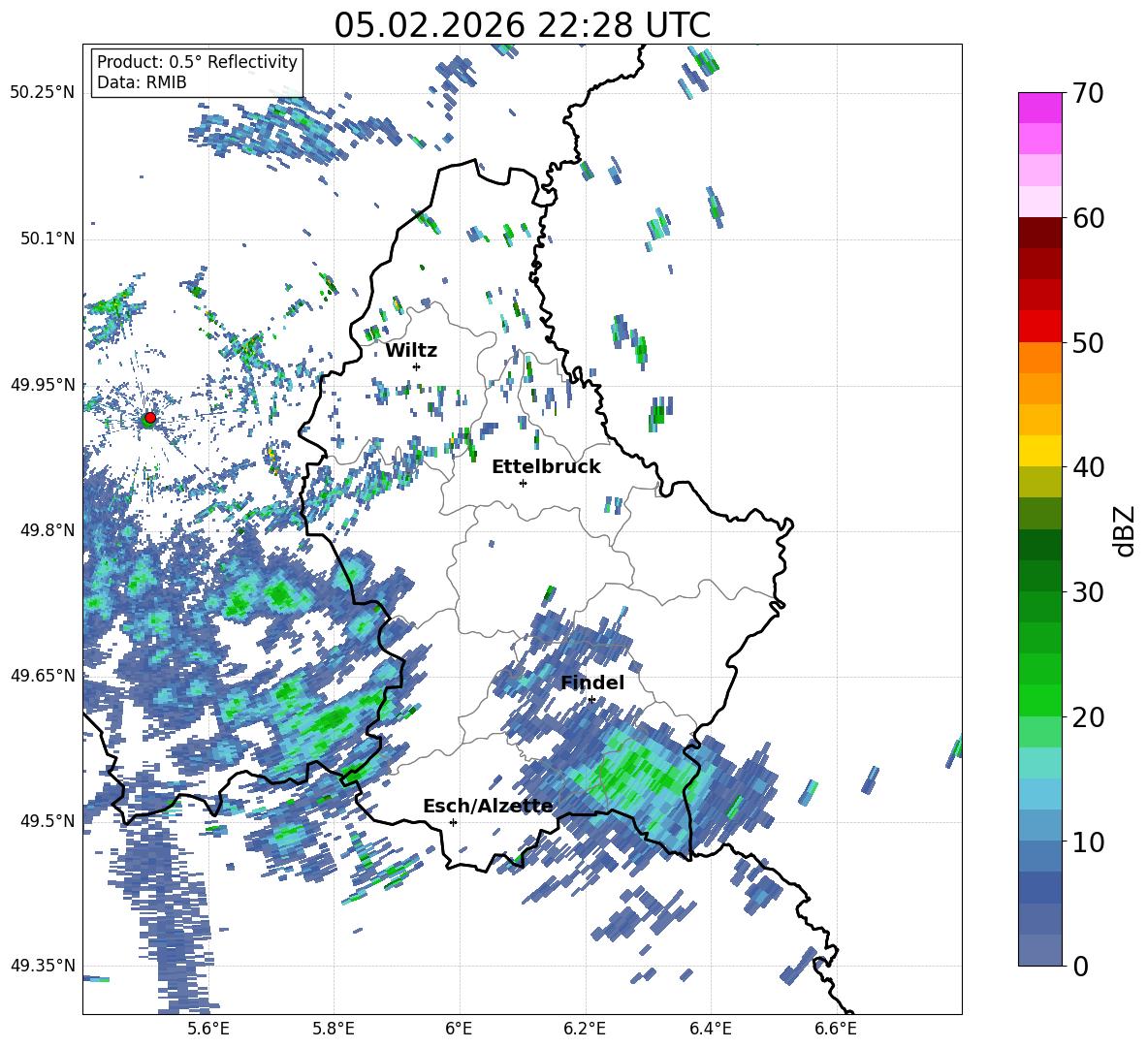This screenshot has height=1048, width=1148.
Task: Click the Esch/Alzette station cross marker
Action: [453, 822]
